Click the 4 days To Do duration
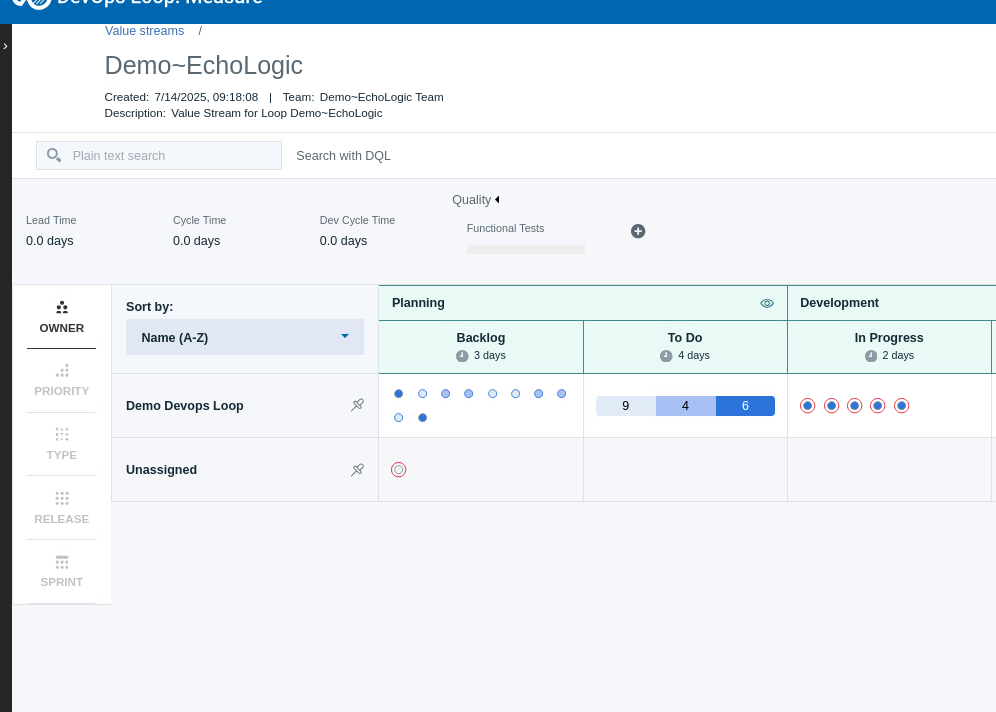 click(694, 356)
